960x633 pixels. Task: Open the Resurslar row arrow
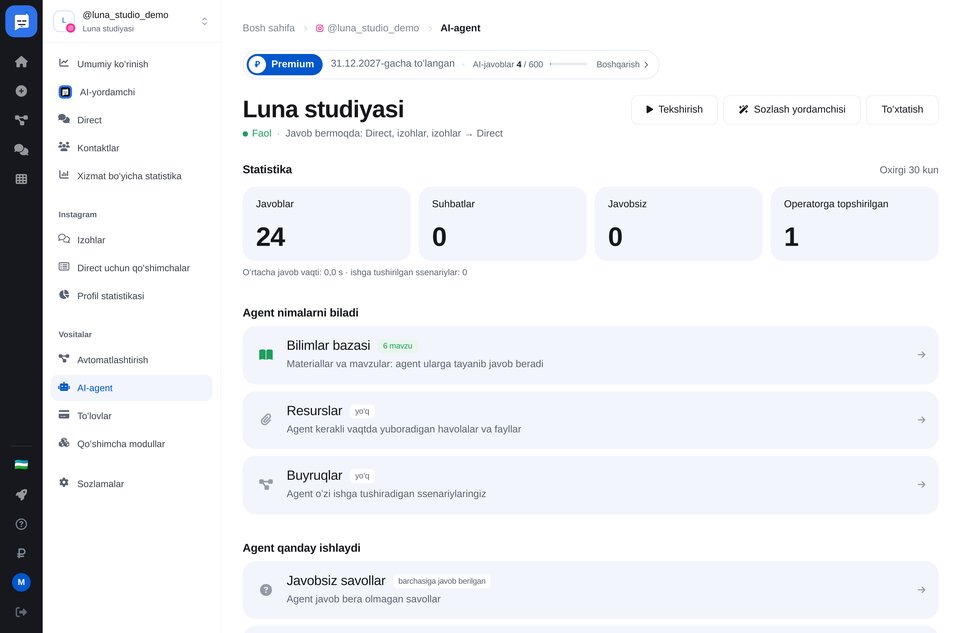921,420
